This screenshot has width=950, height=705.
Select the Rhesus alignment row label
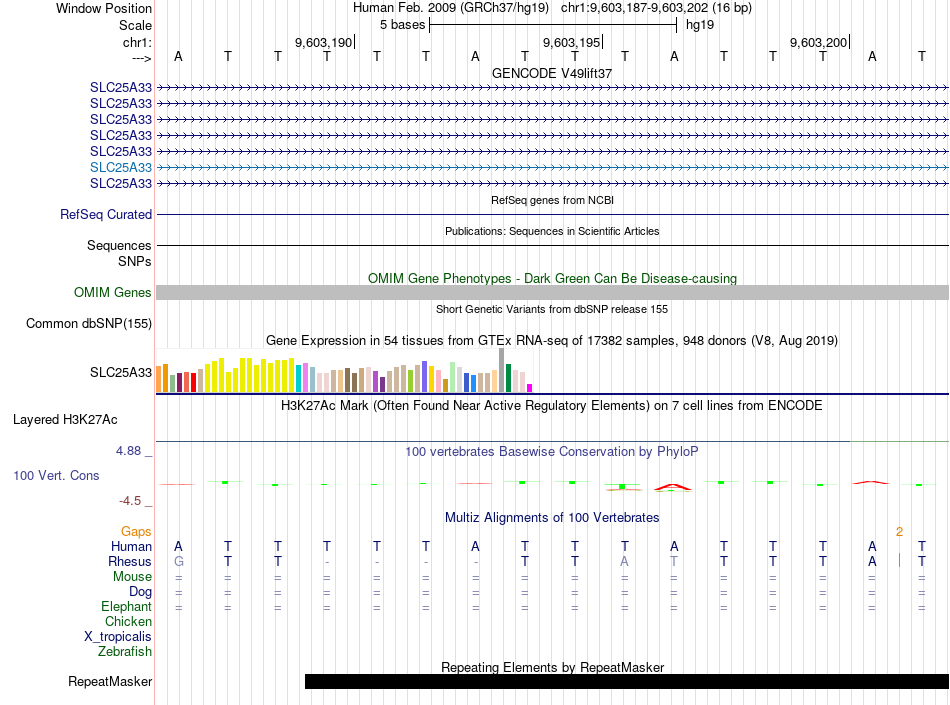click(130, 561)
